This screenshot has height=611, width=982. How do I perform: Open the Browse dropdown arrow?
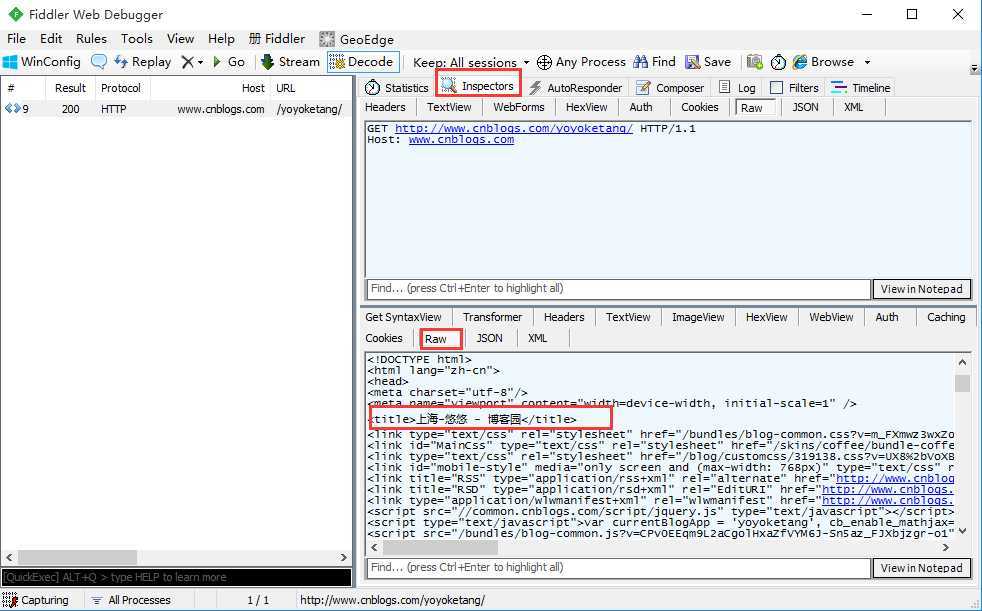point(867,62)
